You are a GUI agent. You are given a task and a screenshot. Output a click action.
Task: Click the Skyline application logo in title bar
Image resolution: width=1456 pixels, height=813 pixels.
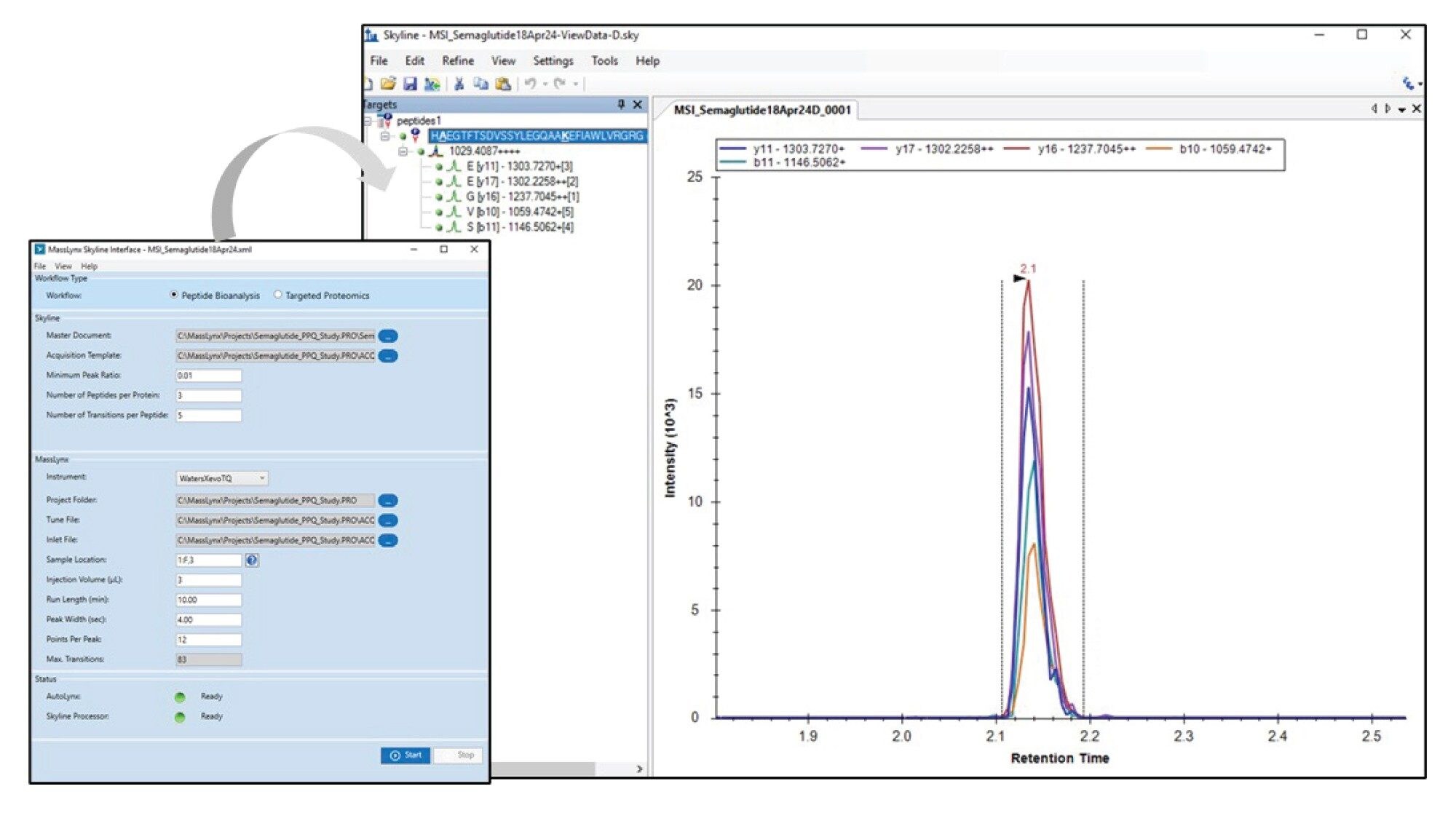[372, 35]
